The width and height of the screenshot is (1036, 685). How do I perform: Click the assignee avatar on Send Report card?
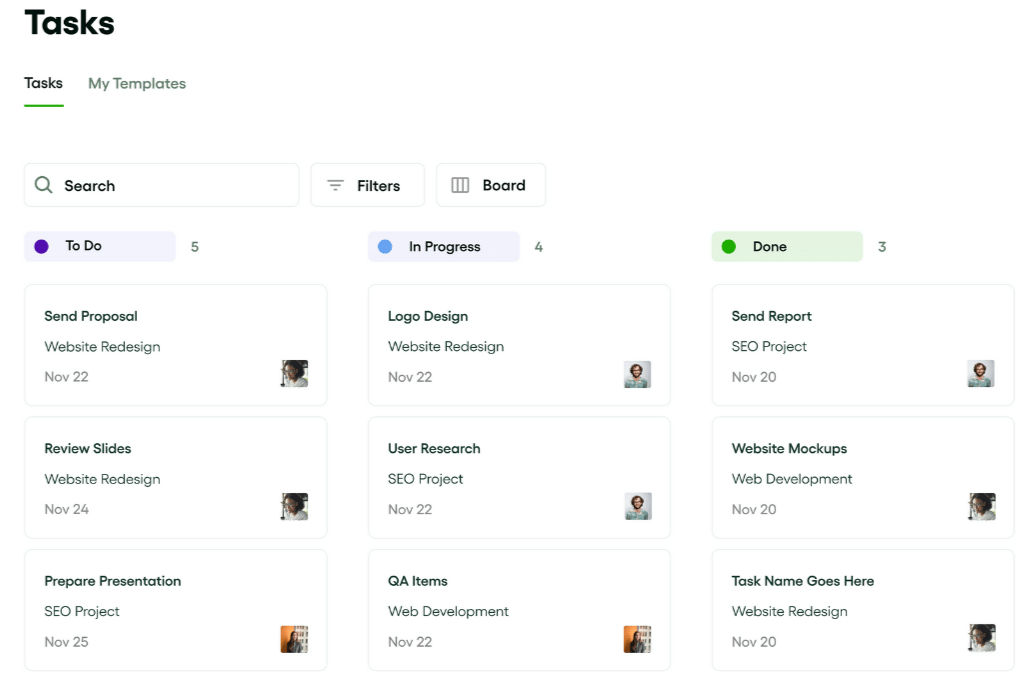coord(981,374)
